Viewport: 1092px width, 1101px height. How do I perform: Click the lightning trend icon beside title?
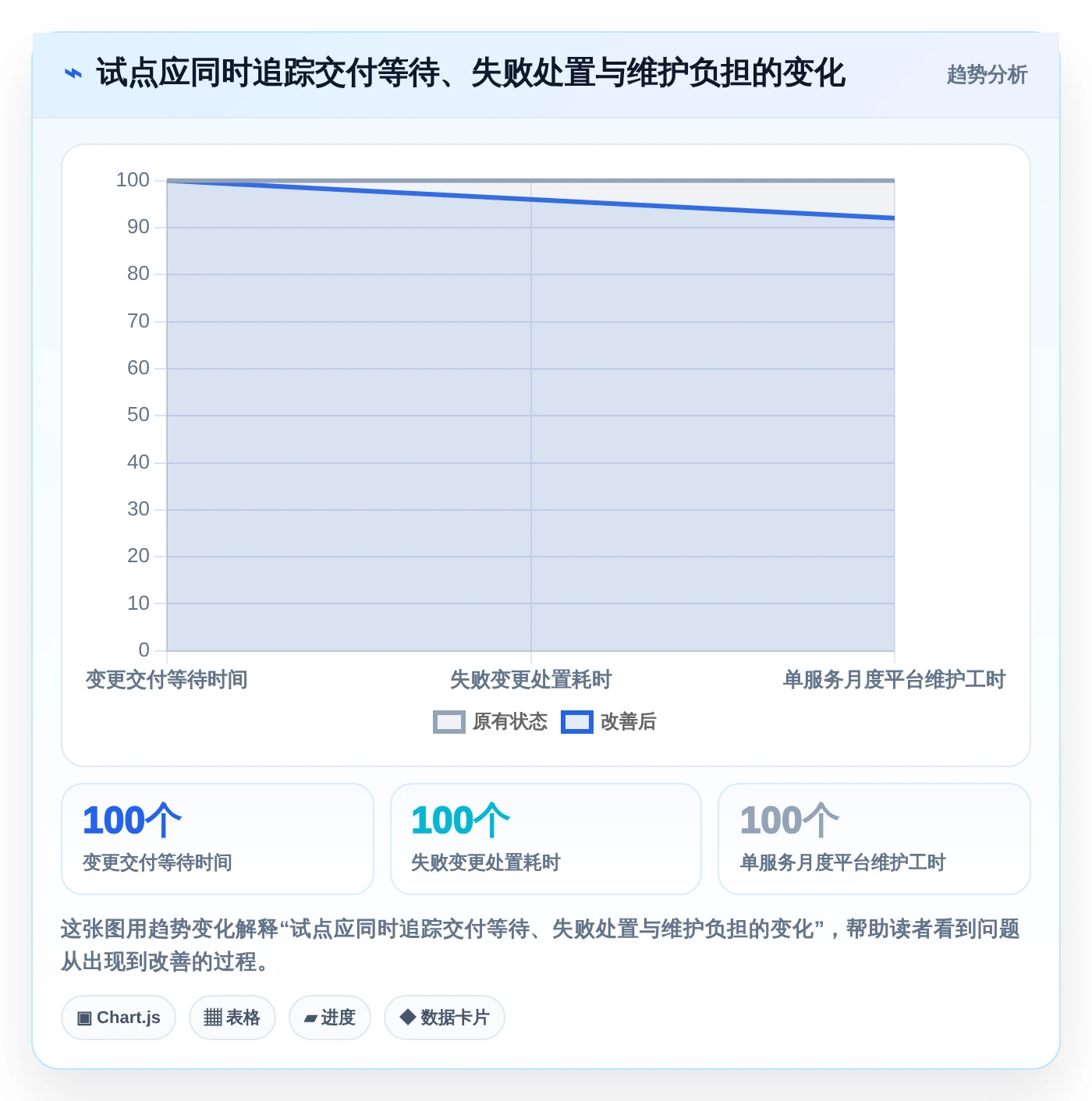pos(73,73)
